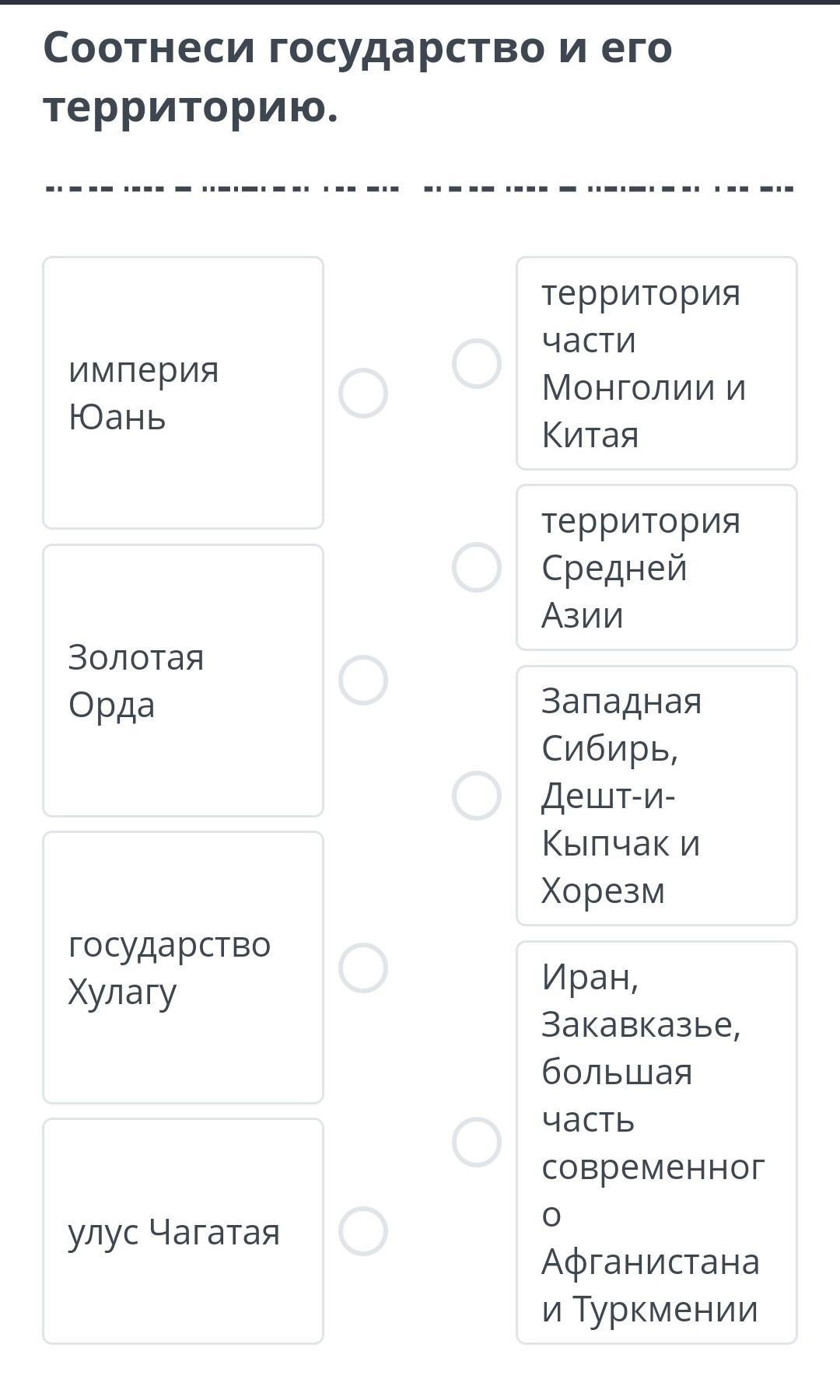Select circle beside Иран, Закавказье answer
The width and height of the screenshot is (840, 1400).
tap(476, 1142)
